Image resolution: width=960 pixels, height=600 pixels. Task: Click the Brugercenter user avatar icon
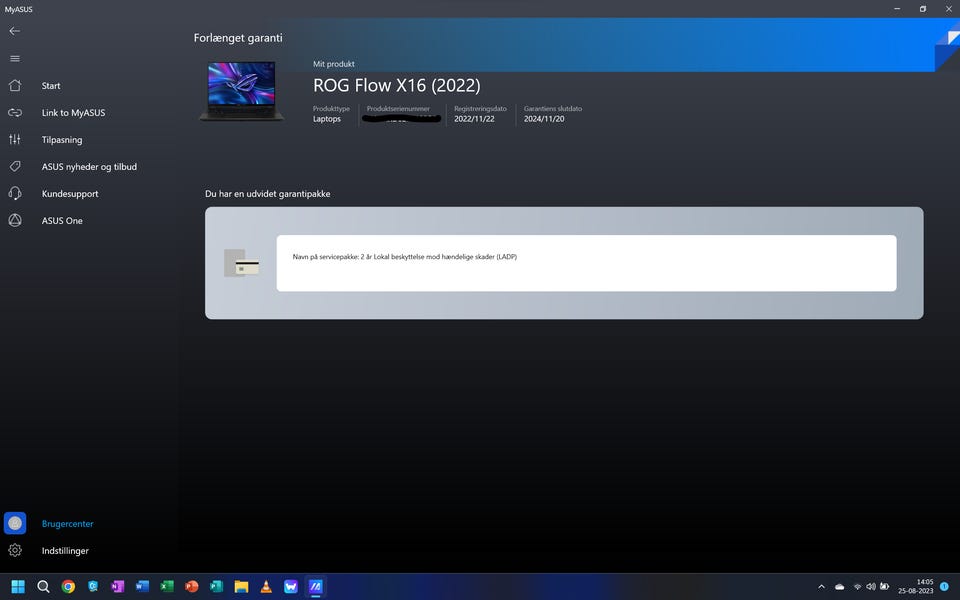point(15,523)
